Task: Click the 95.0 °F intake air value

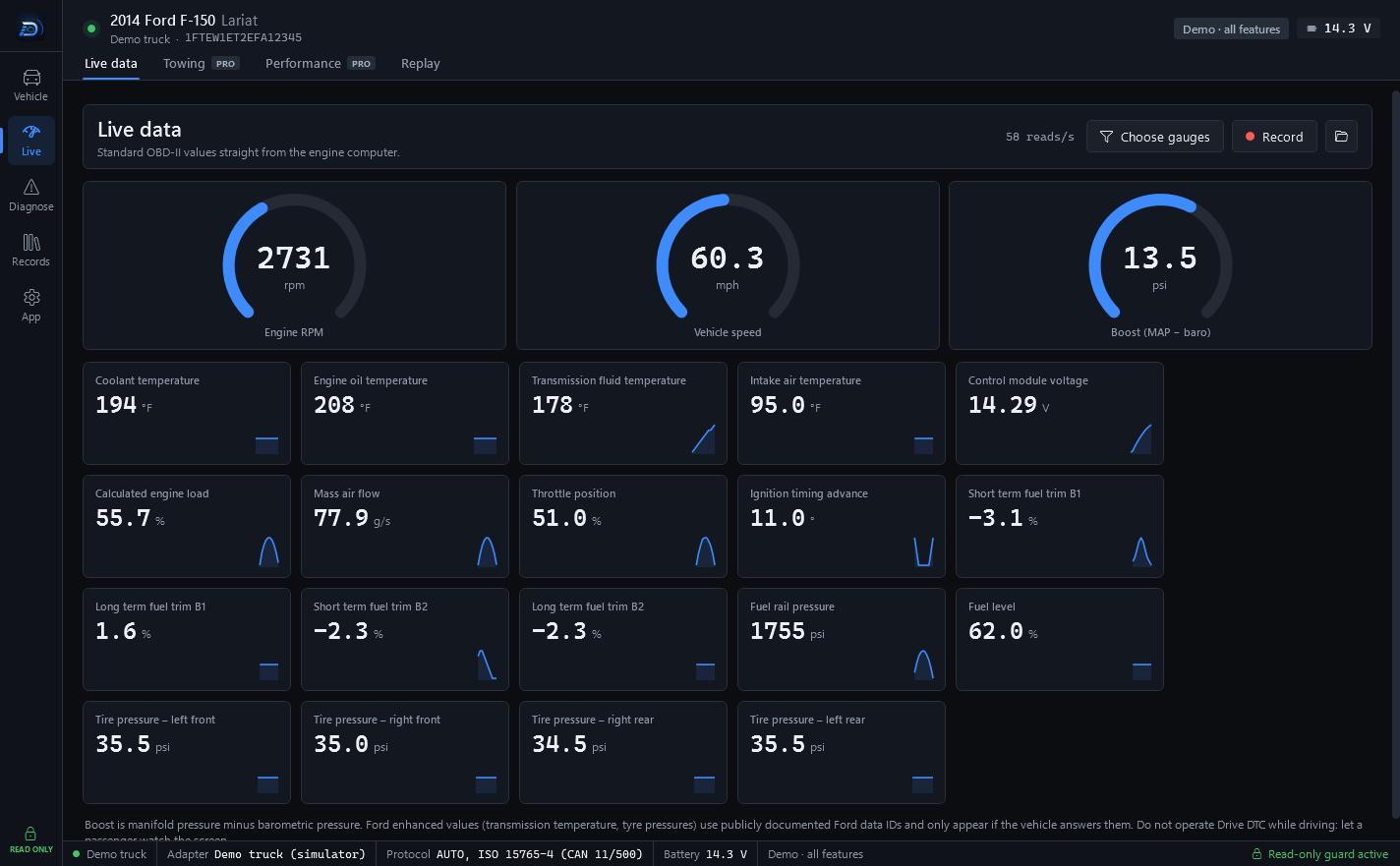Action: [x=785, y=405]
